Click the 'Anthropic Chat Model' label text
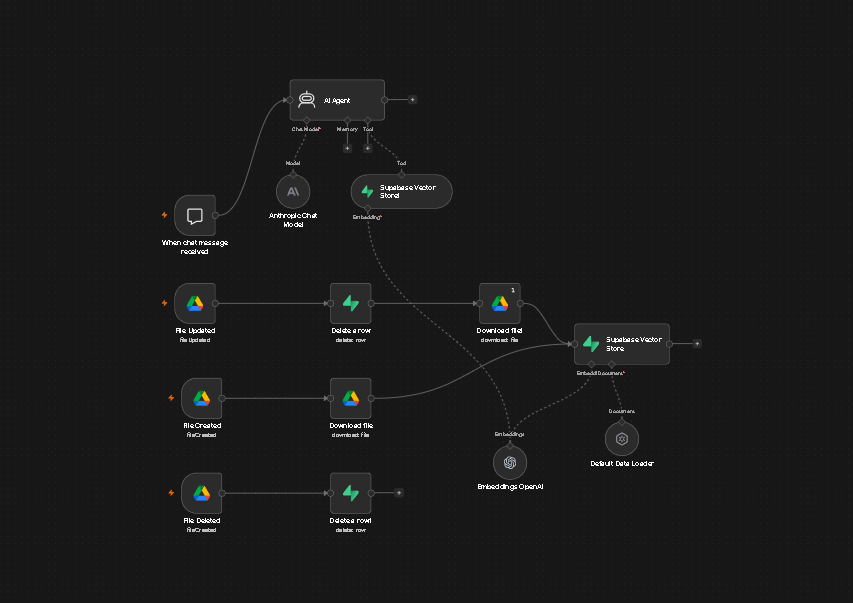The image size is (853, 603). 293,220
